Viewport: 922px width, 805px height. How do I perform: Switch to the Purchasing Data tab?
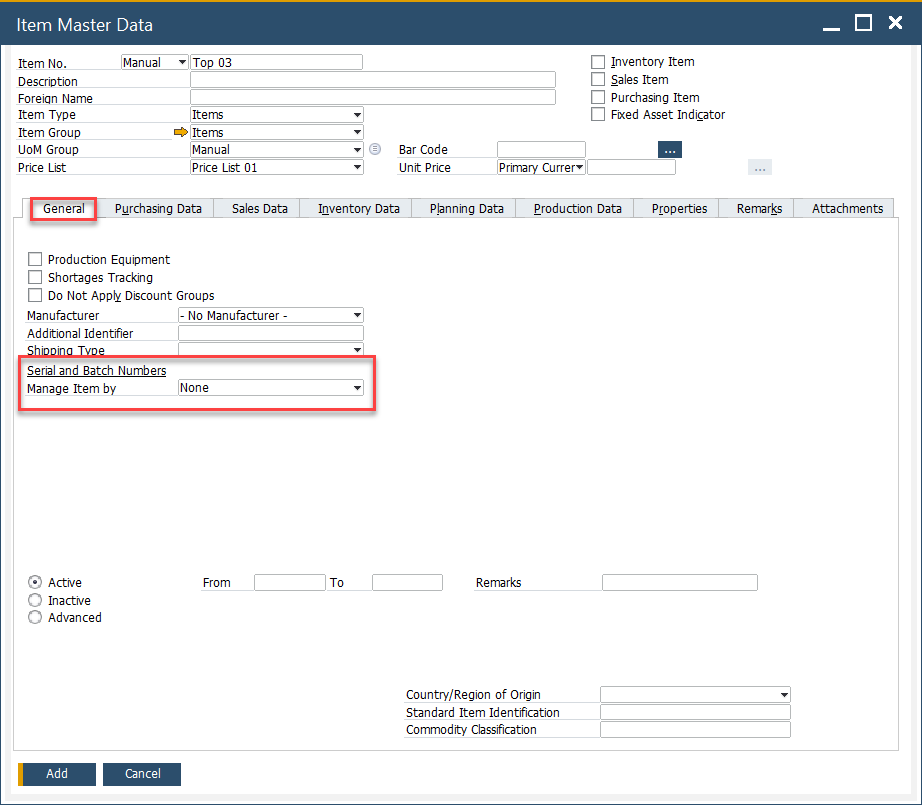click(x=158, y=209)
